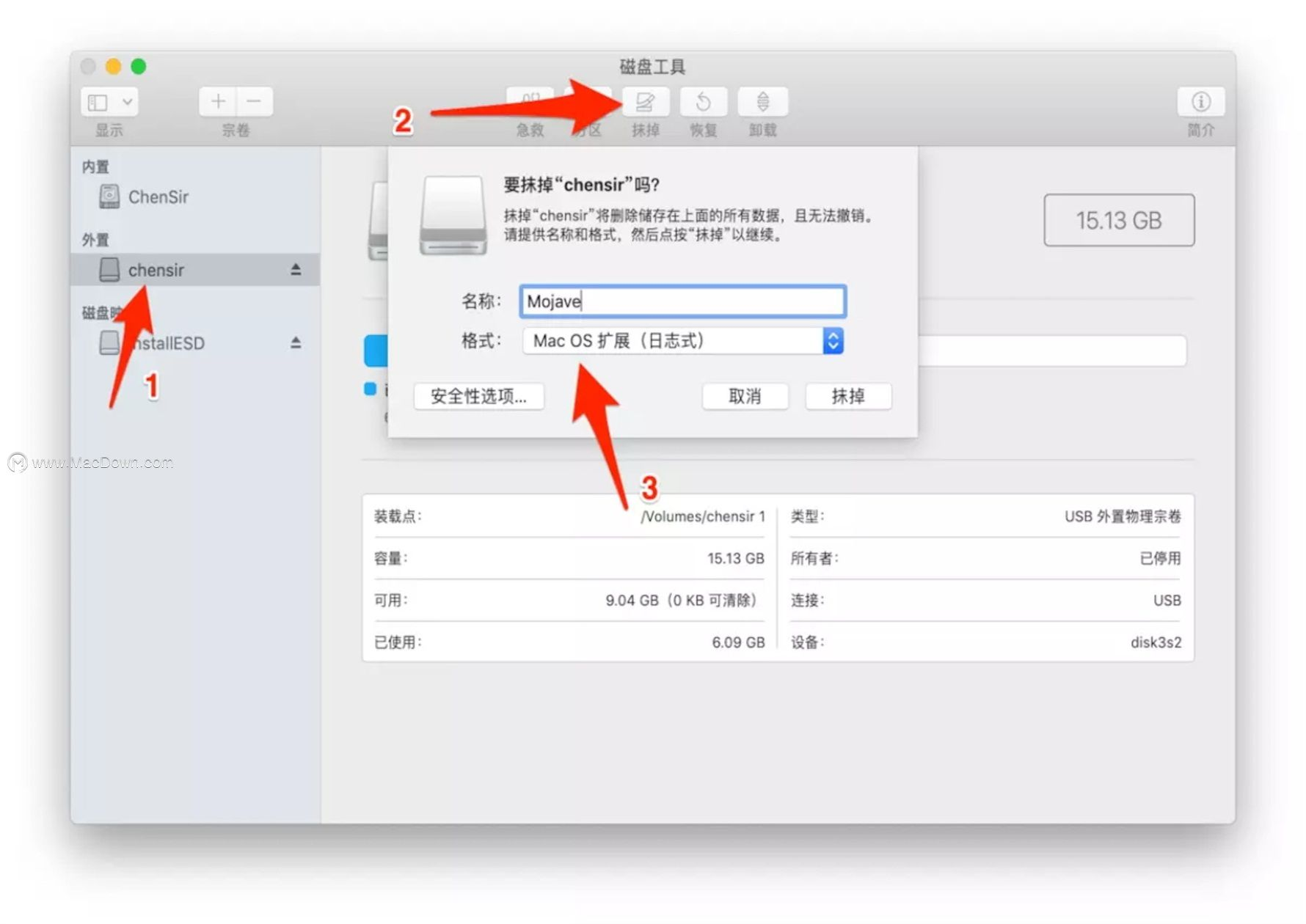Click the type value USB 外置物理宗卷
The image size is (1306, 924).
1123,516
